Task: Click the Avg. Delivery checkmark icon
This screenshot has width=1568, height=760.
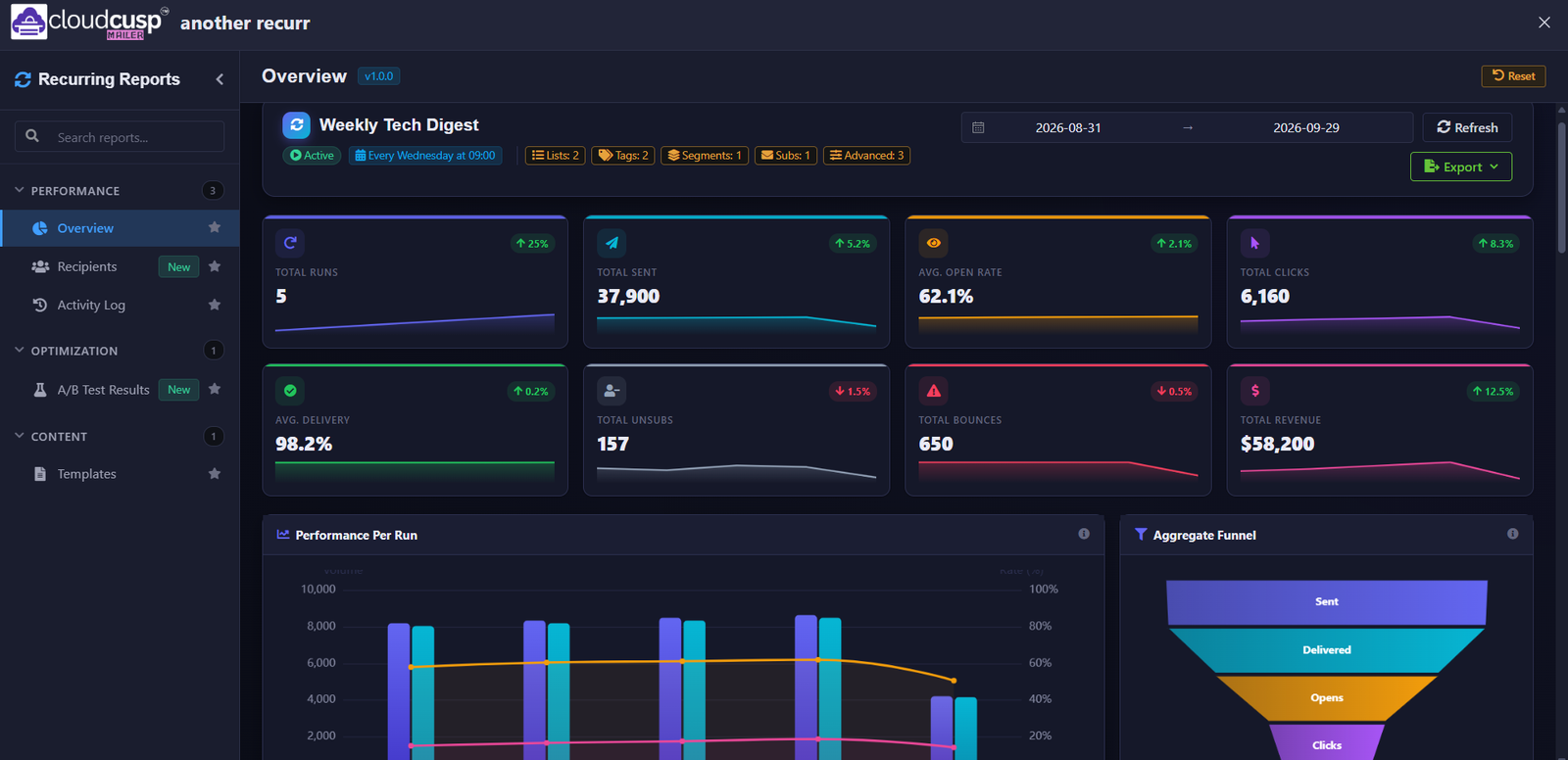Action: pos(290,391)
